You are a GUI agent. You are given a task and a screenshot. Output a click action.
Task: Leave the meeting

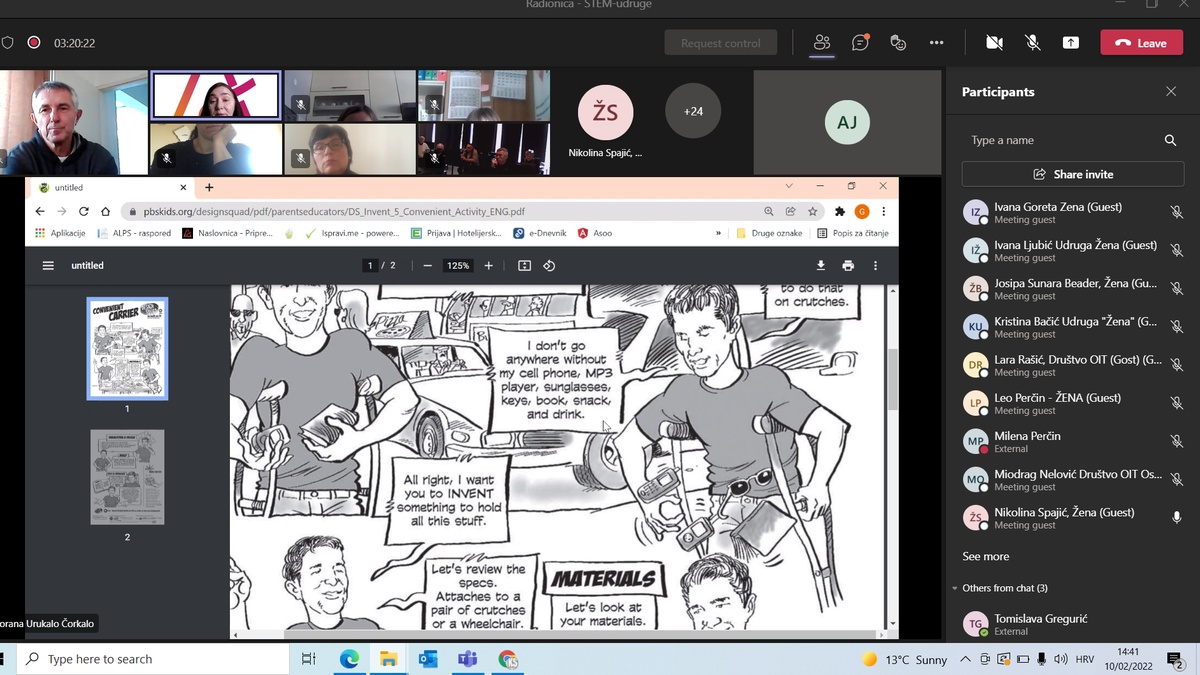pos(1141,43)
